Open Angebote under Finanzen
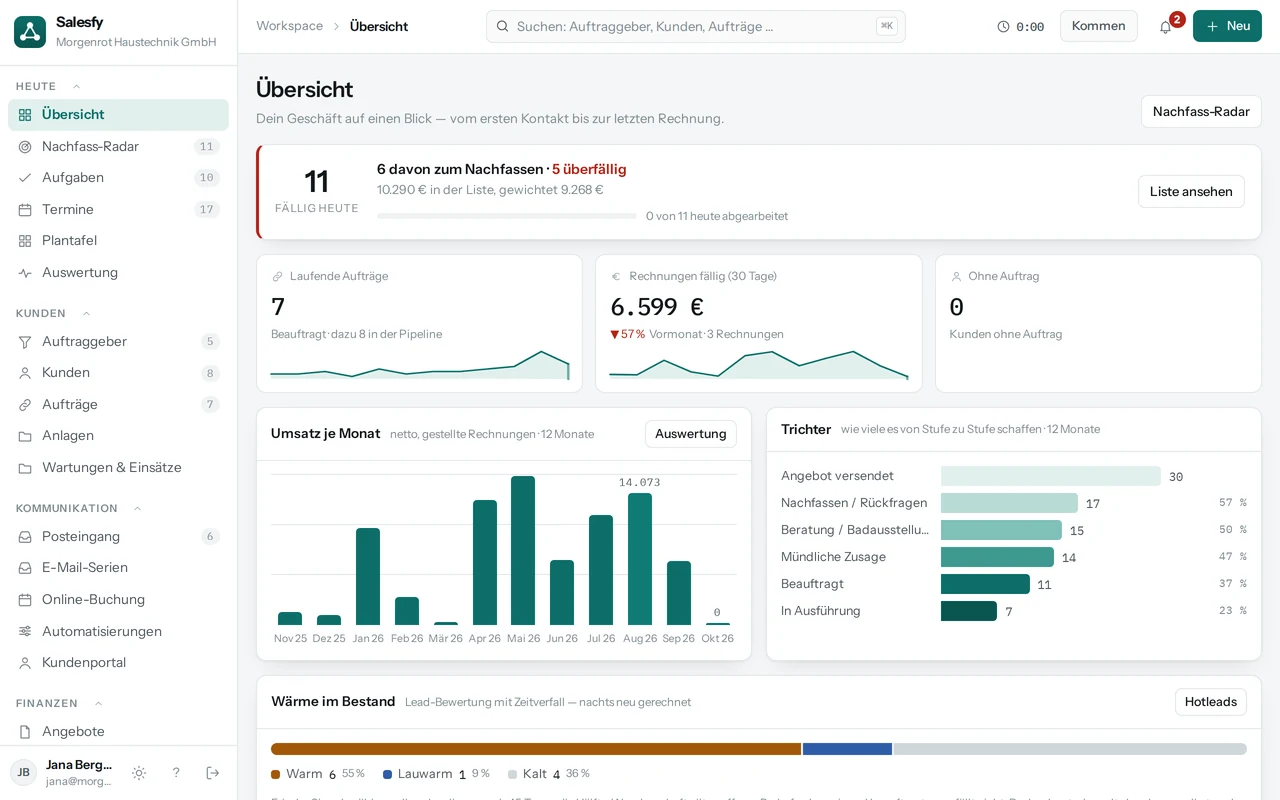Viewport: 1280px width, 800px height. (x=118, y=732)
